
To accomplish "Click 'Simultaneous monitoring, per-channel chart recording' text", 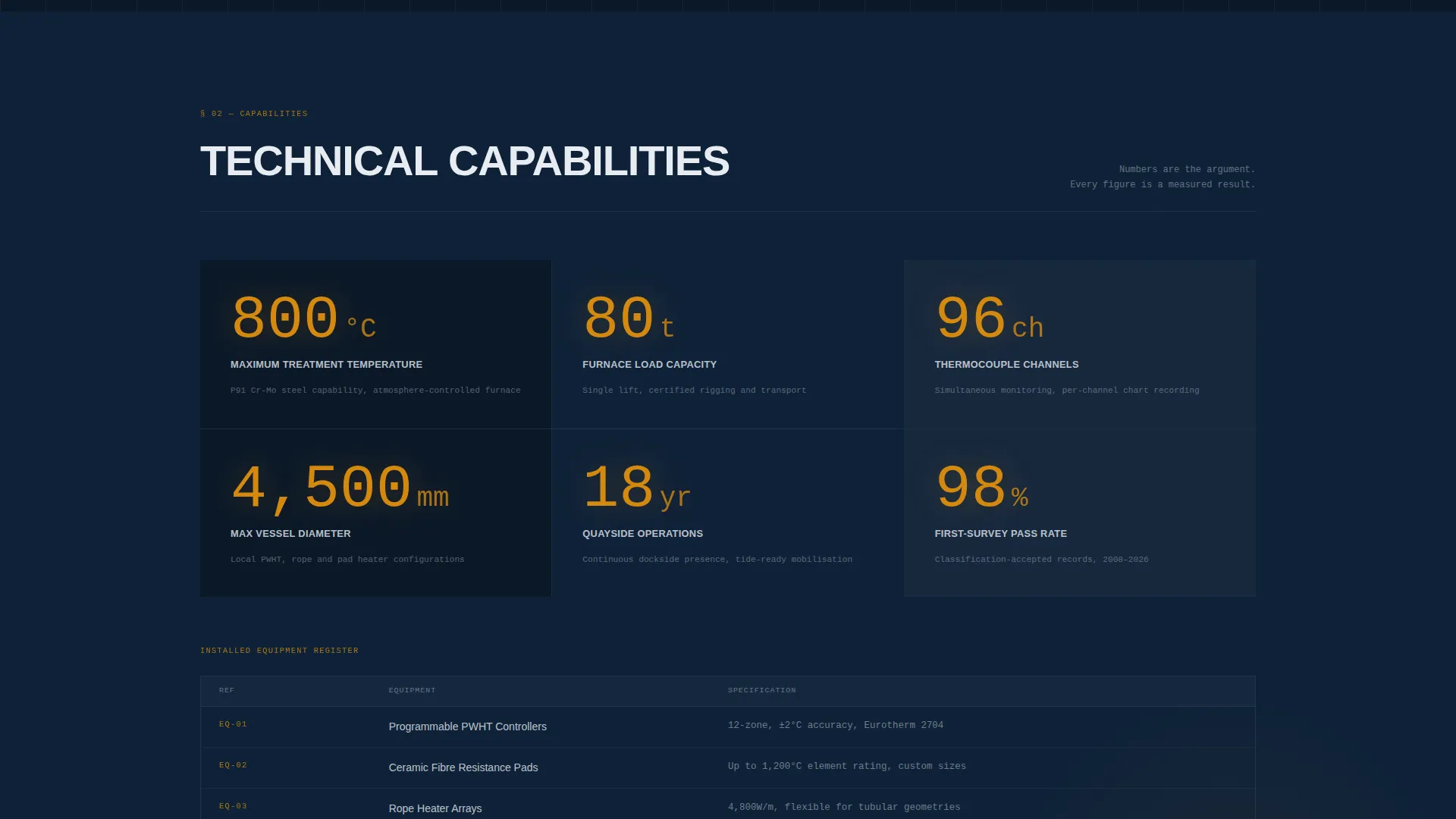I will [1067, 391].
